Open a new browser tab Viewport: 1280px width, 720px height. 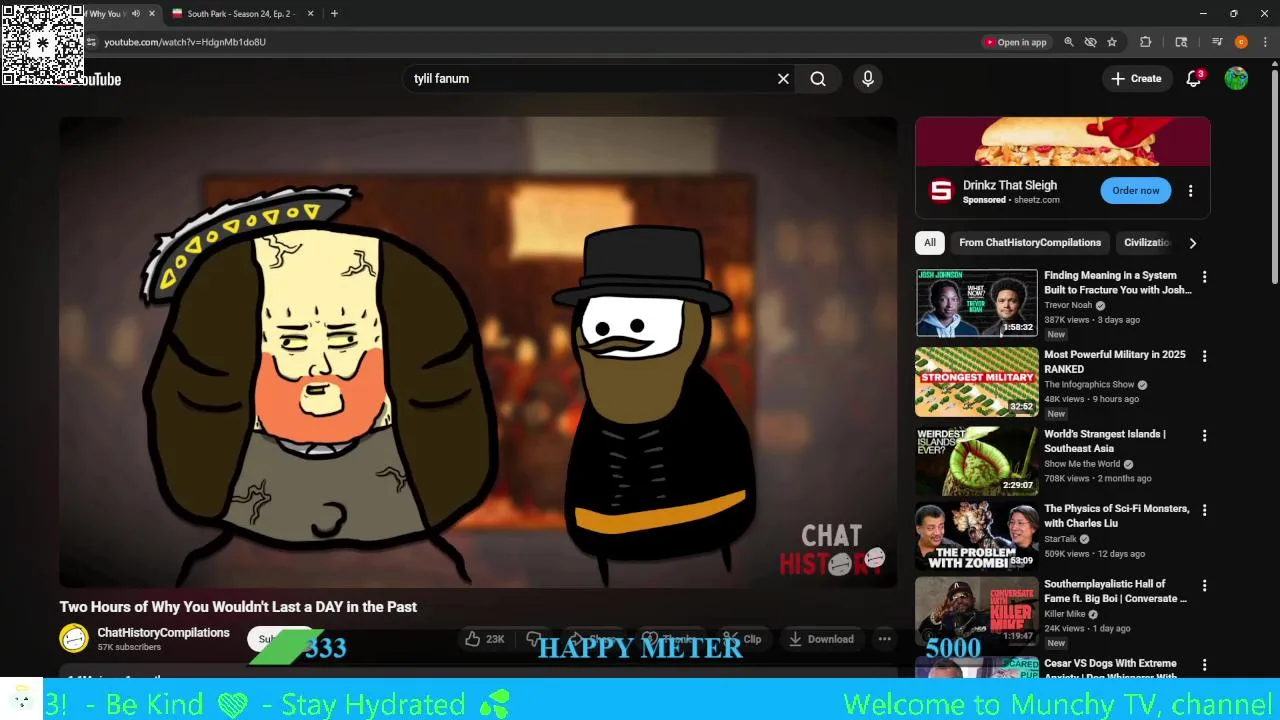[334, 14]
